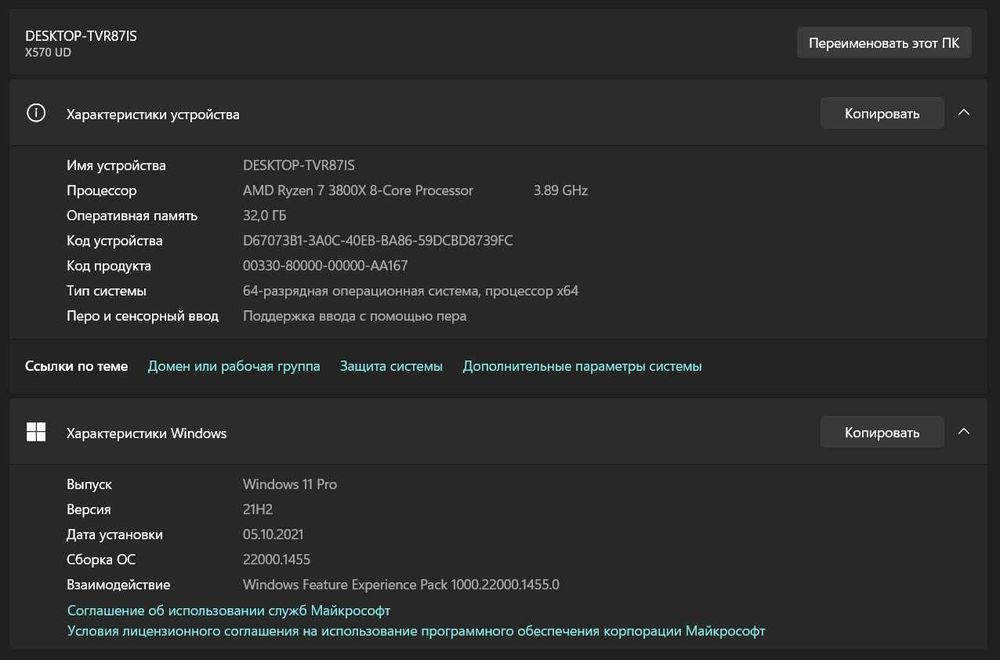Click the Характеристики устройства header title
The width and height of the screenshot is (1000, 660).
153,114
